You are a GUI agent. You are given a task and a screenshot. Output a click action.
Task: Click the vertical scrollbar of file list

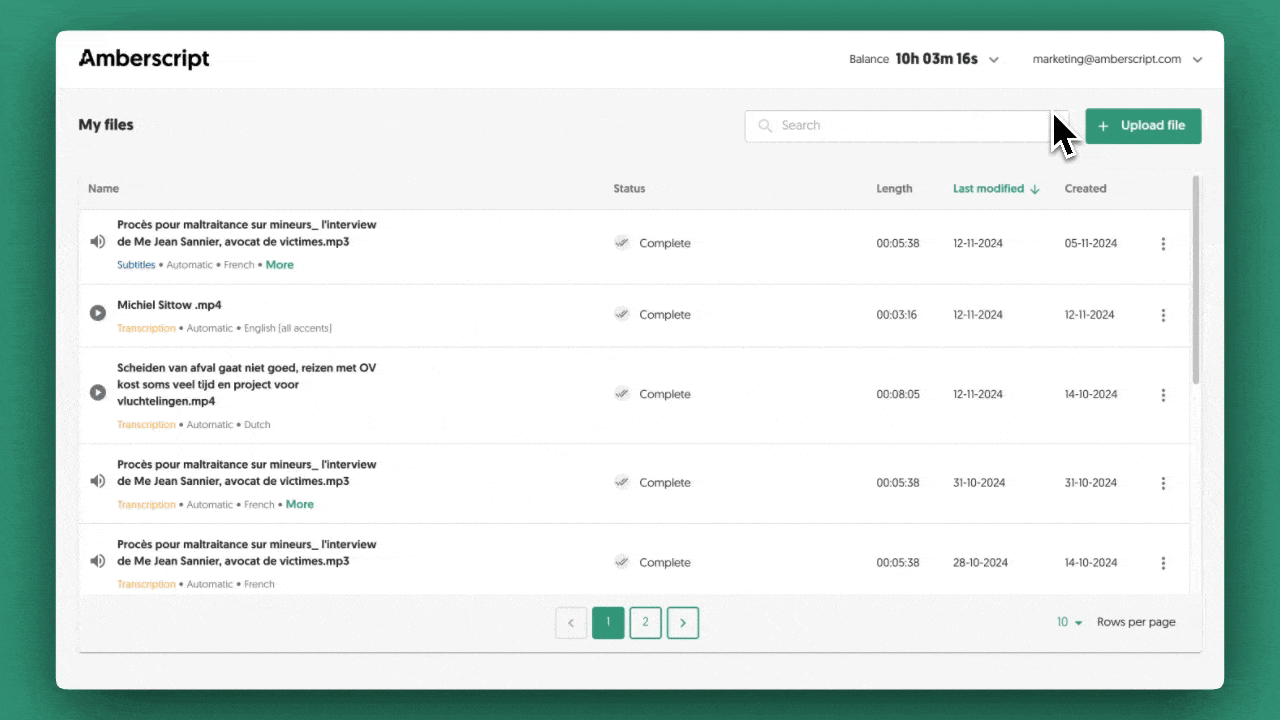pyautogui.click(x=1196, y=280)
